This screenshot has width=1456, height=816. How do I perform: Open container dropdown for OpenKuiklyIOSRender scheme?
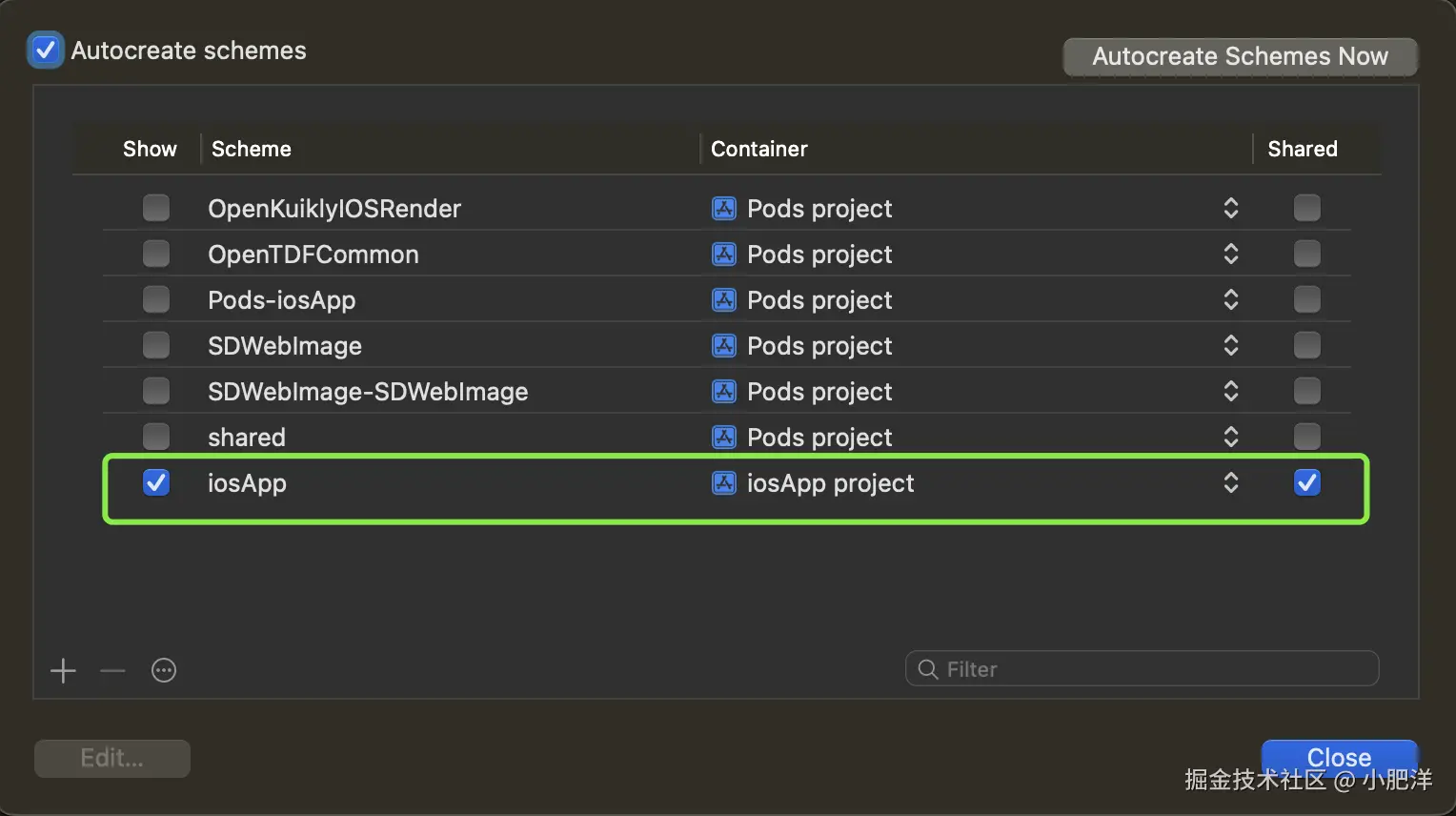(x=1230, y=209)
